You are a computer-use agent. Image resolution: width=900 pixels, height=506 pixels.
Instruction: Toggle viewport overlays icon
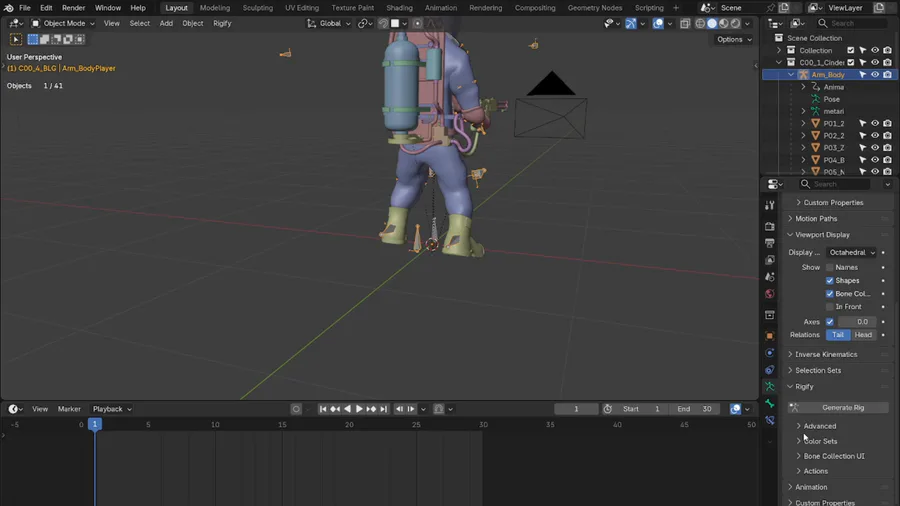tap(658, 24)
